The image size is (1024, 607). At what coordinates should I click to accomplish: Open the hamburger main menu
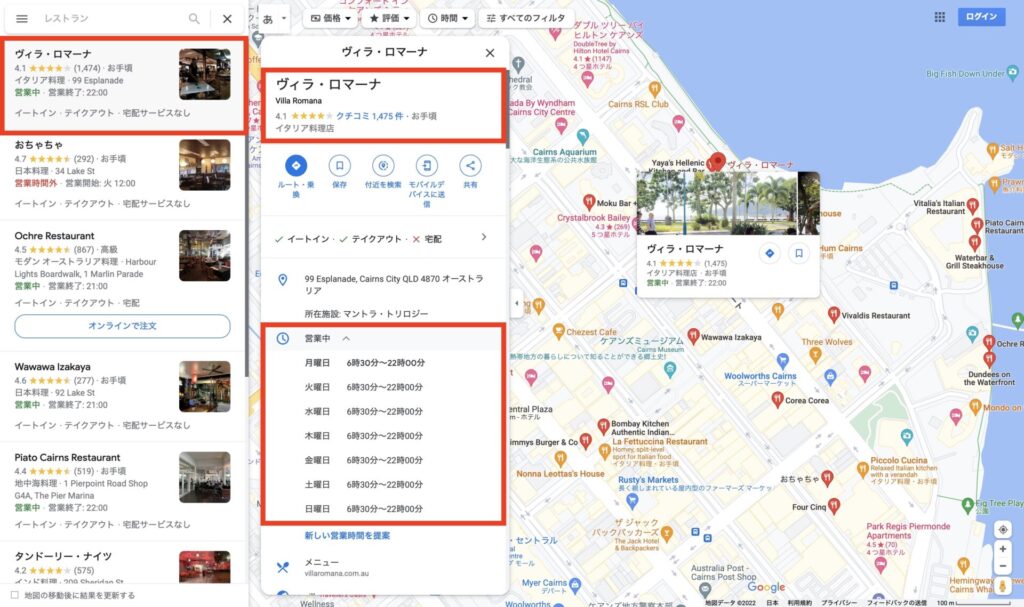click(22, 19)
